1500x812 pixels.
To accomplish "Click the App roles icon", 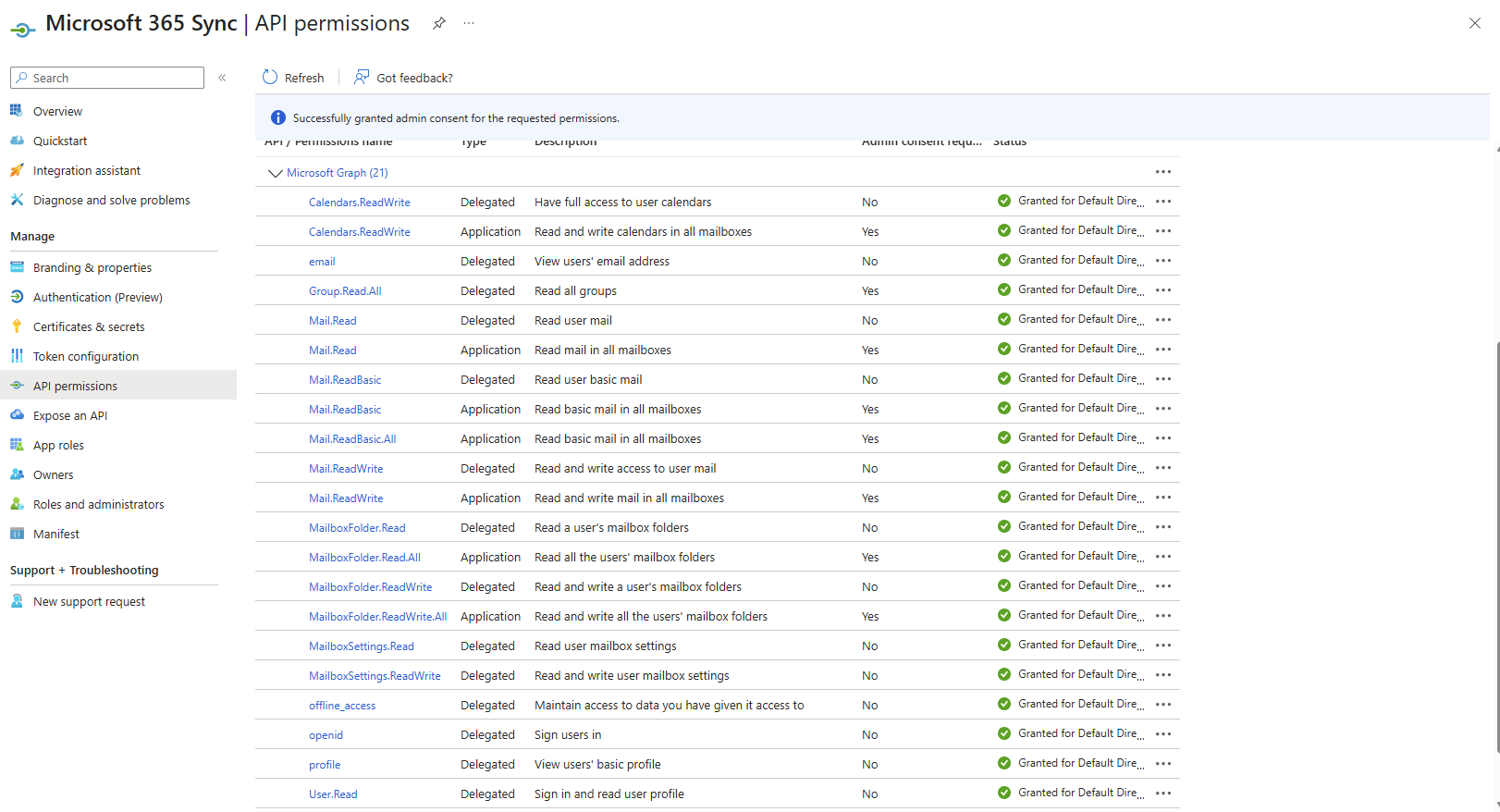I will (17, 445).
